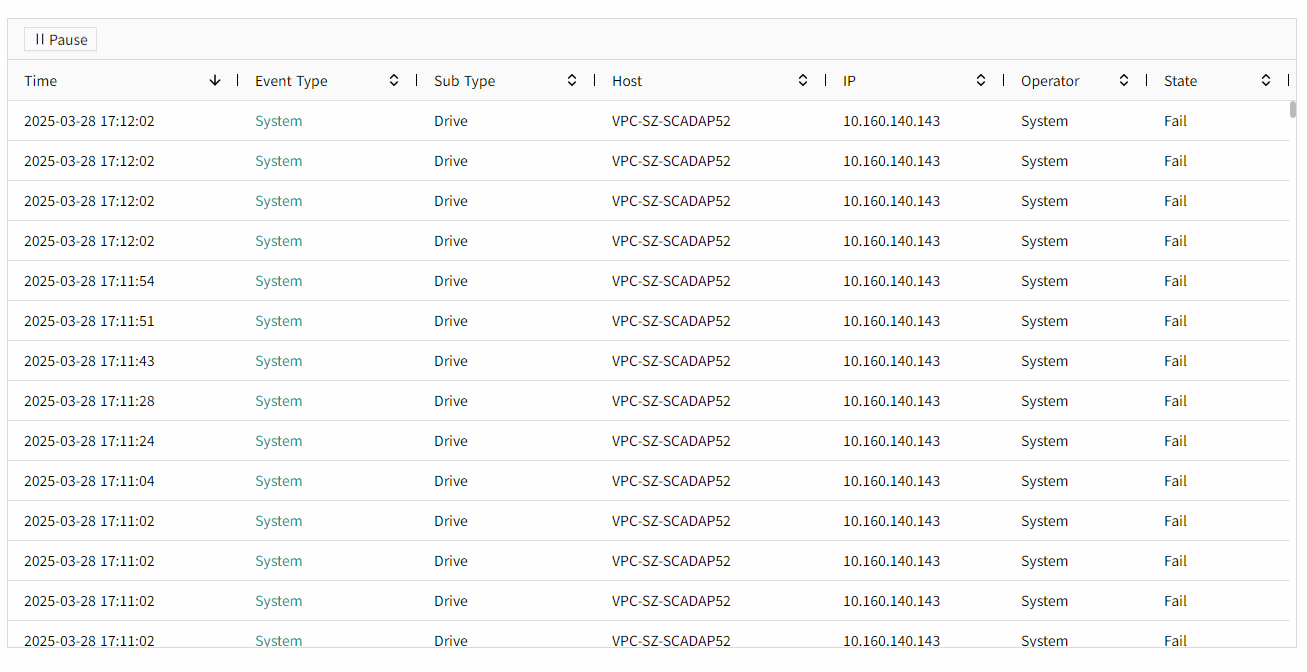Screen dimensions: 1307x672
Task: Open System link in the 17:11:54 row
Action: [278, 281]
